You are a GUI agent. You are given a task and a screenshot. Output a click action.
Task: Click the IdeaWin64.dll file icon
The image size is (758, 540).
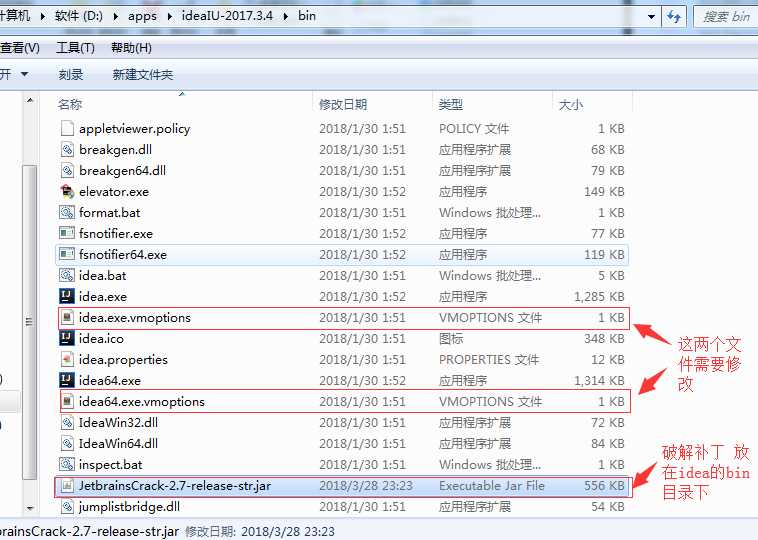tap(67, 443)
